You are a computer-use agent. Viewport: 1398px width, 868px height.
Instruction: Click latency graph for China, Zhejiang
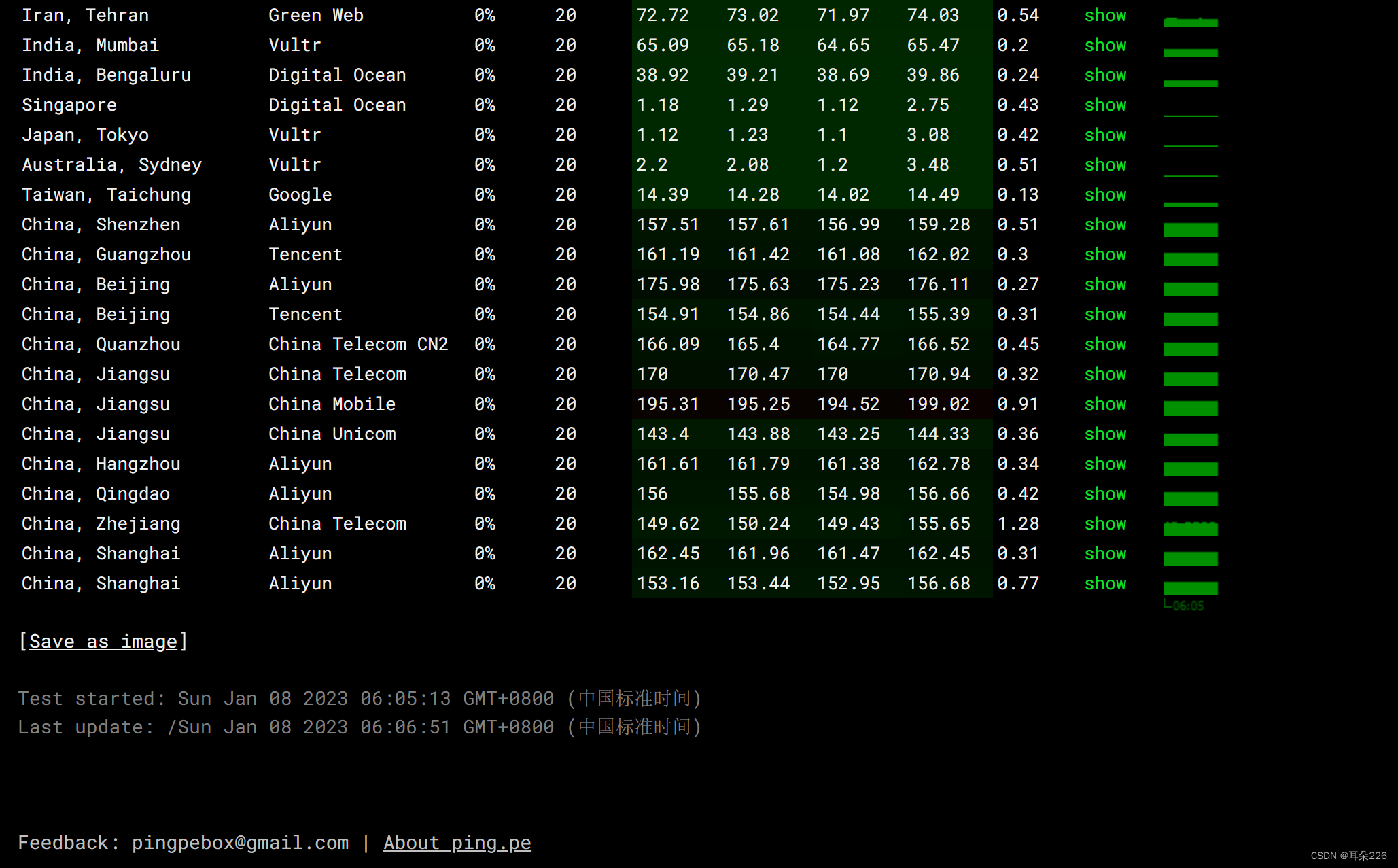pos(1190,528)
